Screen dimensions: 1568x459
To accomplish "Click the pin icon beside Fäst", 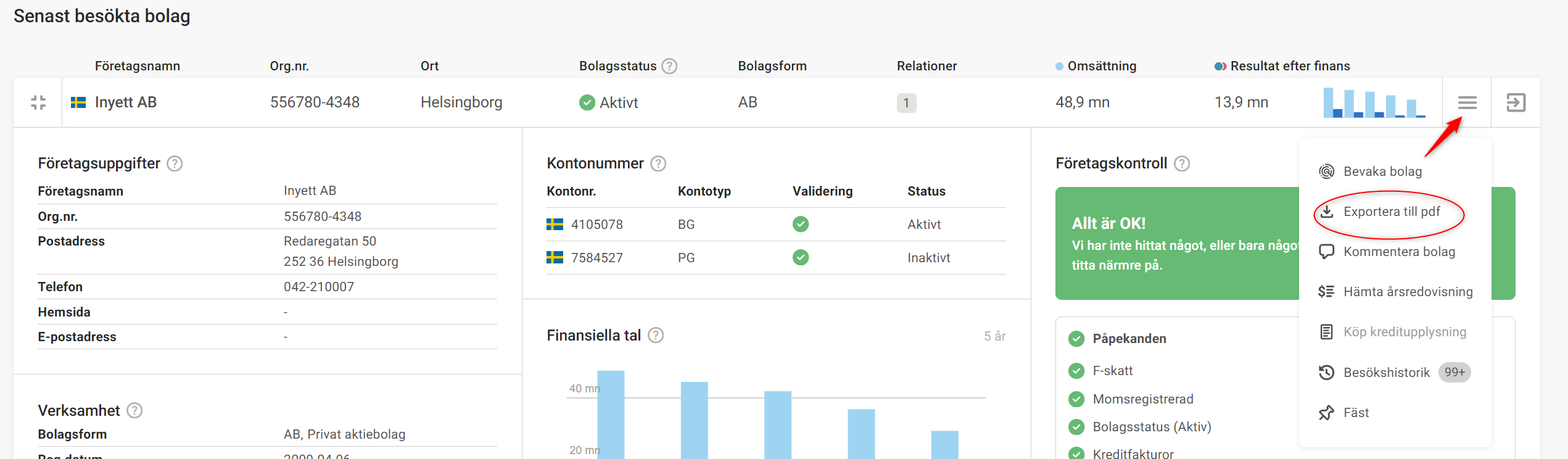I will [1326, 413].
